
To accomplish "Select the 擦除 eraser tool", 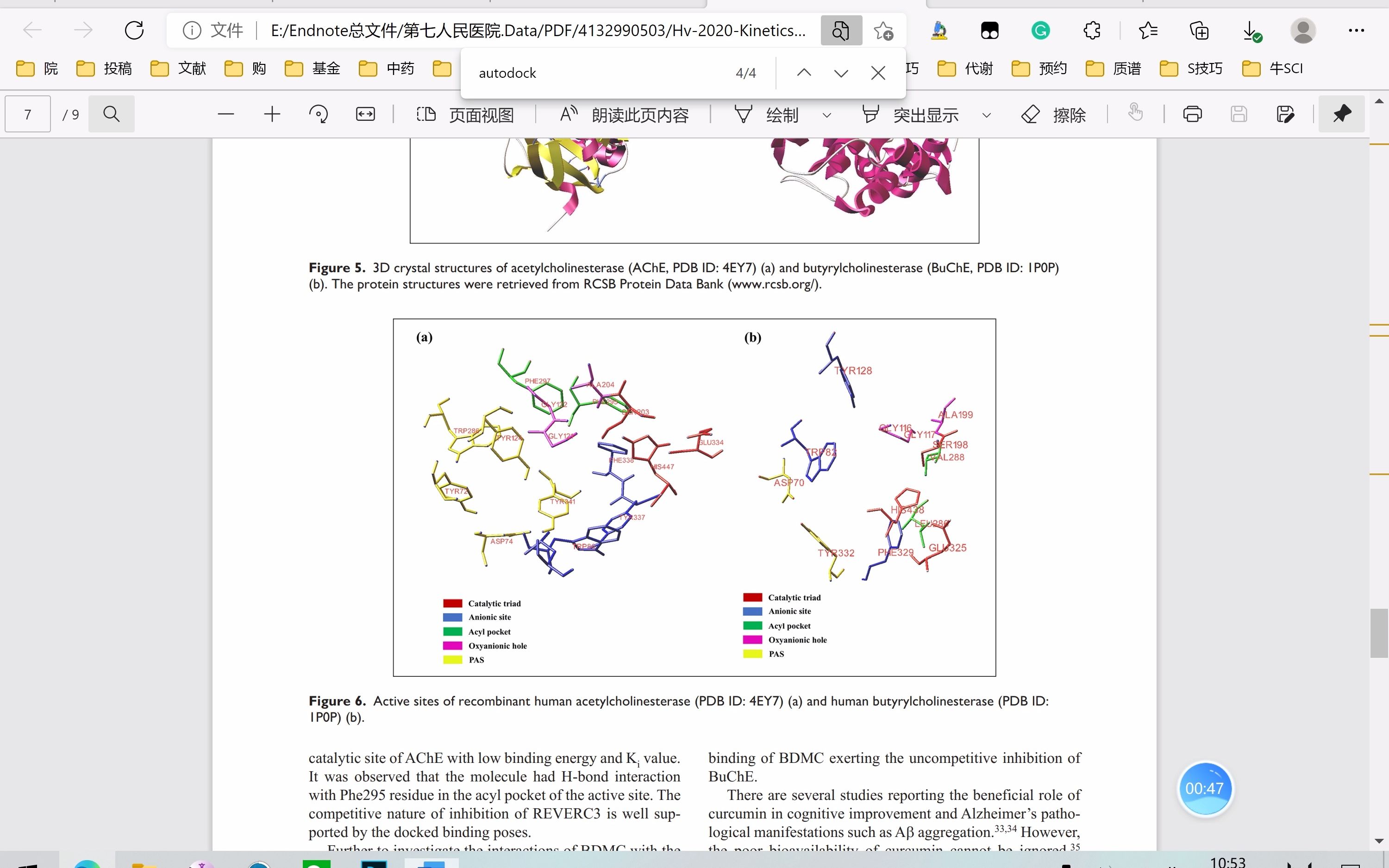I will (x=1054, y=115).
